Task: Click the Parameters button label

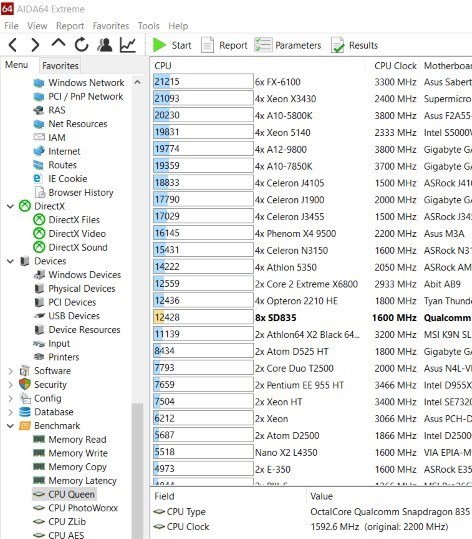Action: (x=298, y=45)
